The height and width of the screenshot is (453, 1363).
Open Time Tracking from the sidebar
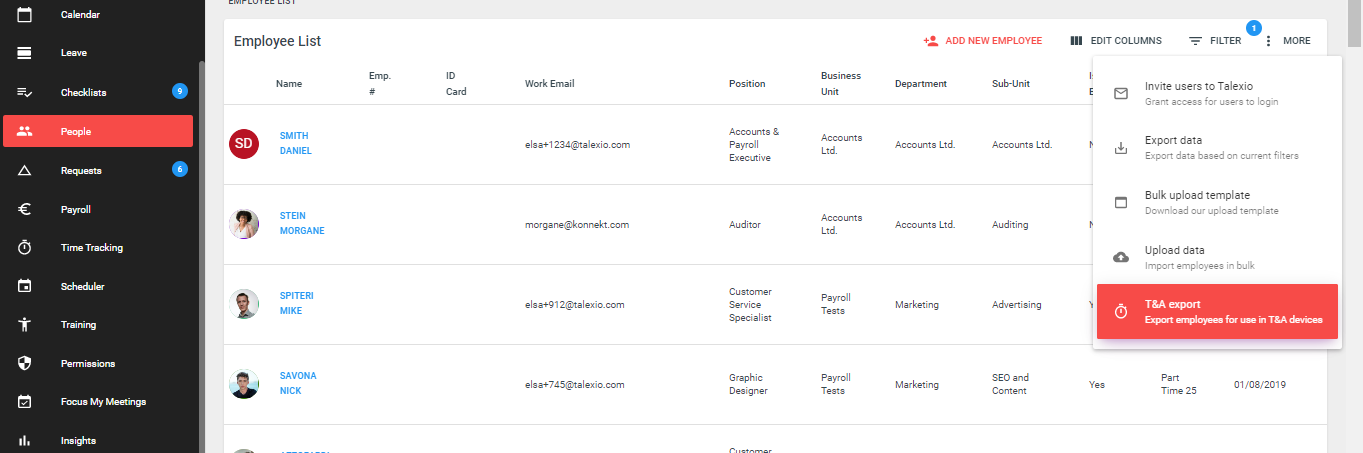pos(100,247)
